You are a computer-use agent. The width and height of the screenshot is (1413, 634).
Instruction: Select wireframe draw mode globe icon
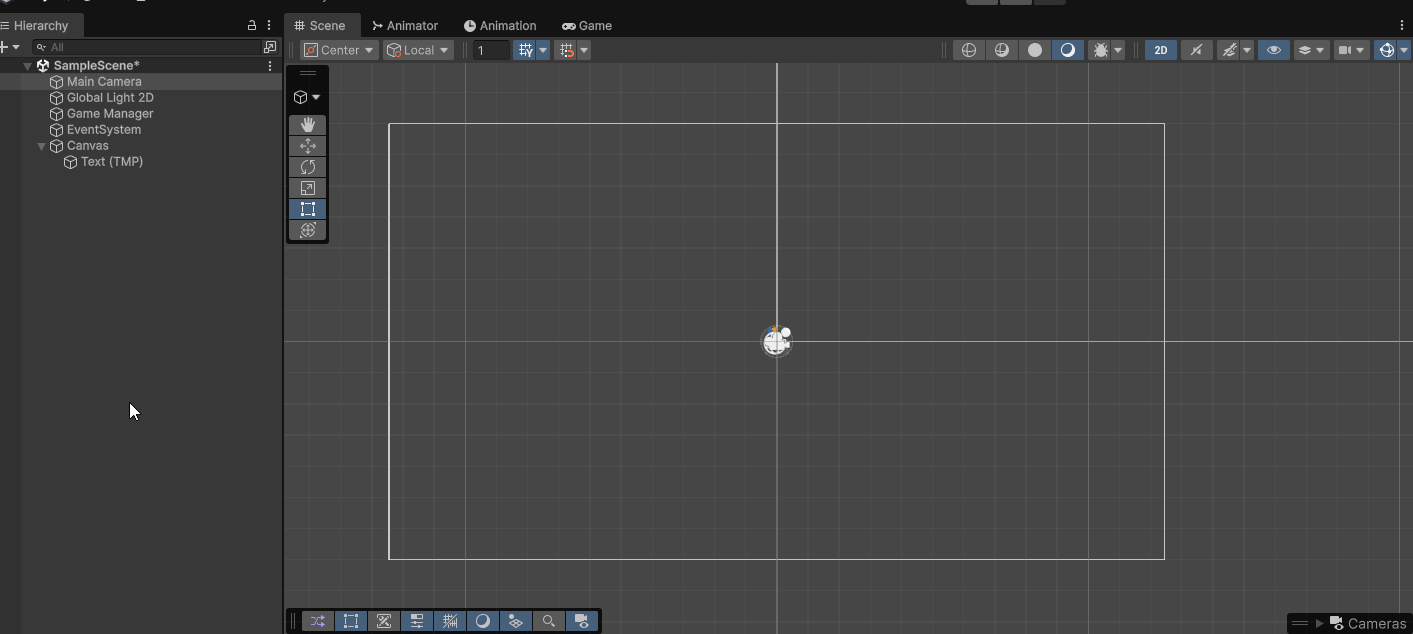coord(969,50)
